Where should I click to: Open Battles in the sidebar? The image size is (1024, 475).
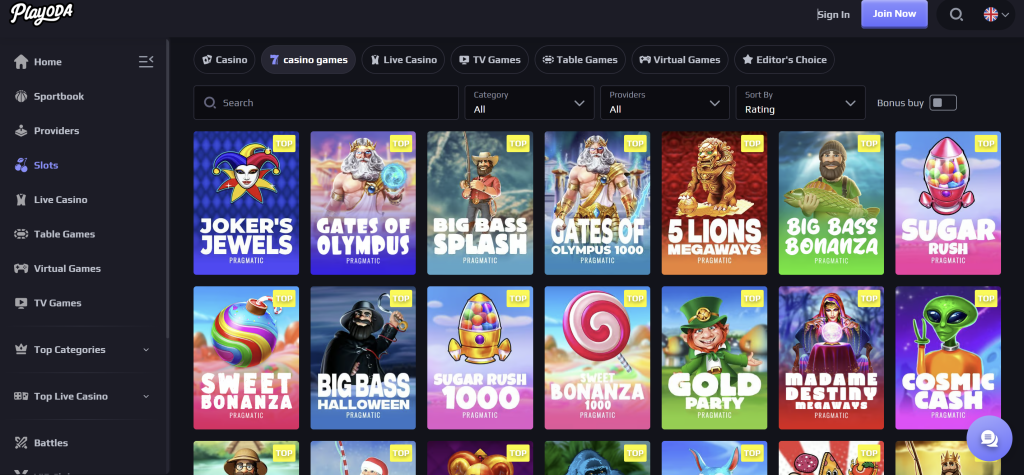click(x=50, y=442)
